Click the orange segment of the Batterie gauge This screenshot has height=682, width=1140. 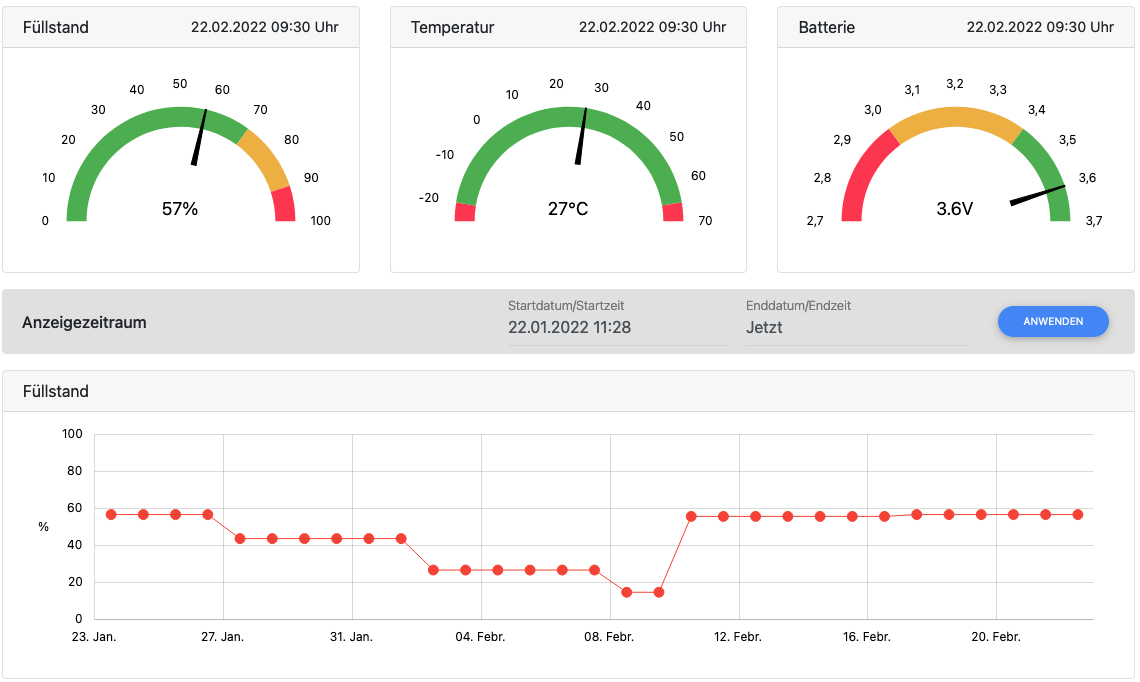coord(955,117)
